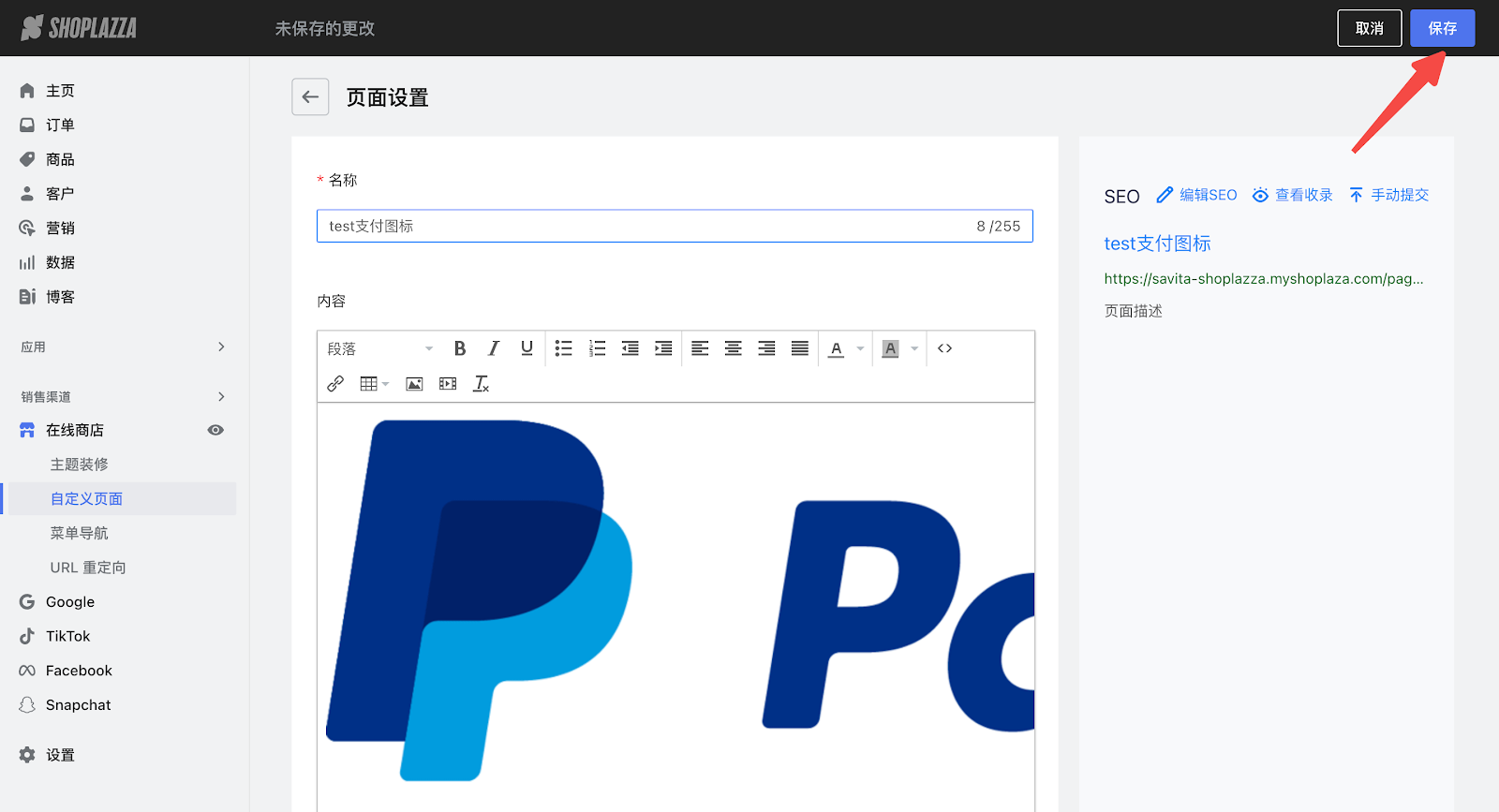This screenshot has height=812, width=1499.
Task: Click the 查看收录 link text
Action: (1304, 195)
